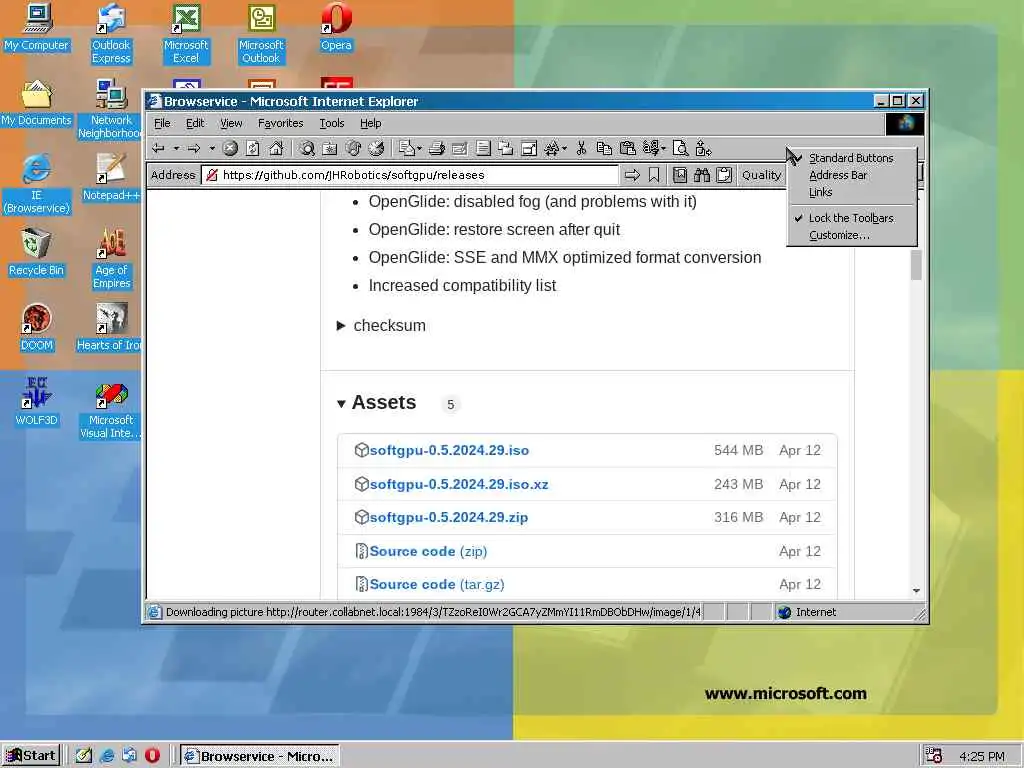Open the Opera desktop shortcut
Screen dimensions: 1024x768
[336, 27]
